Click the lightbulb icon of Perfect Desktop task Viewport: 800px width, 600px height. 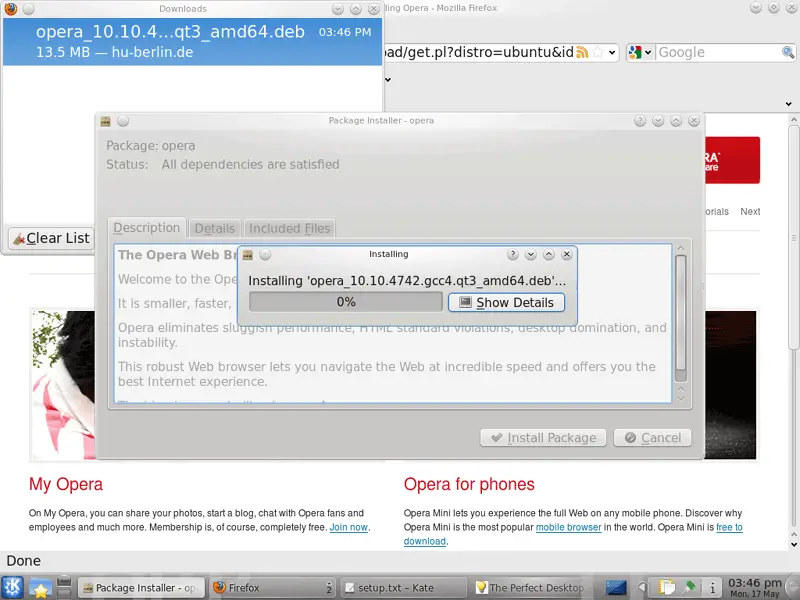pos(481,588)
